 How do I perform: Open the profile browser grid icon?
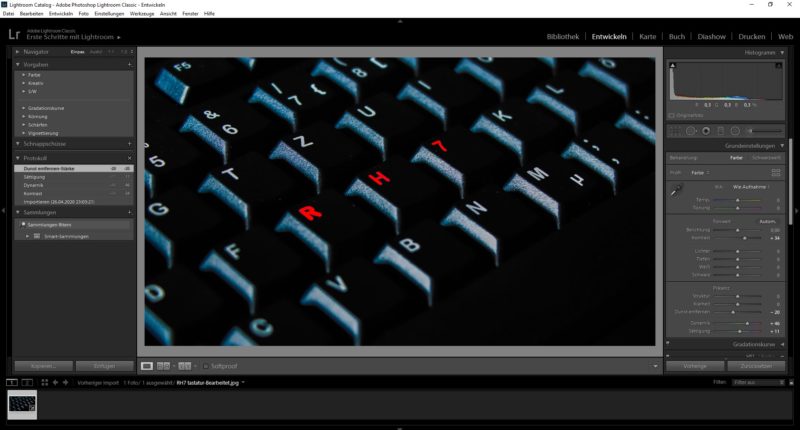point(776,172)
